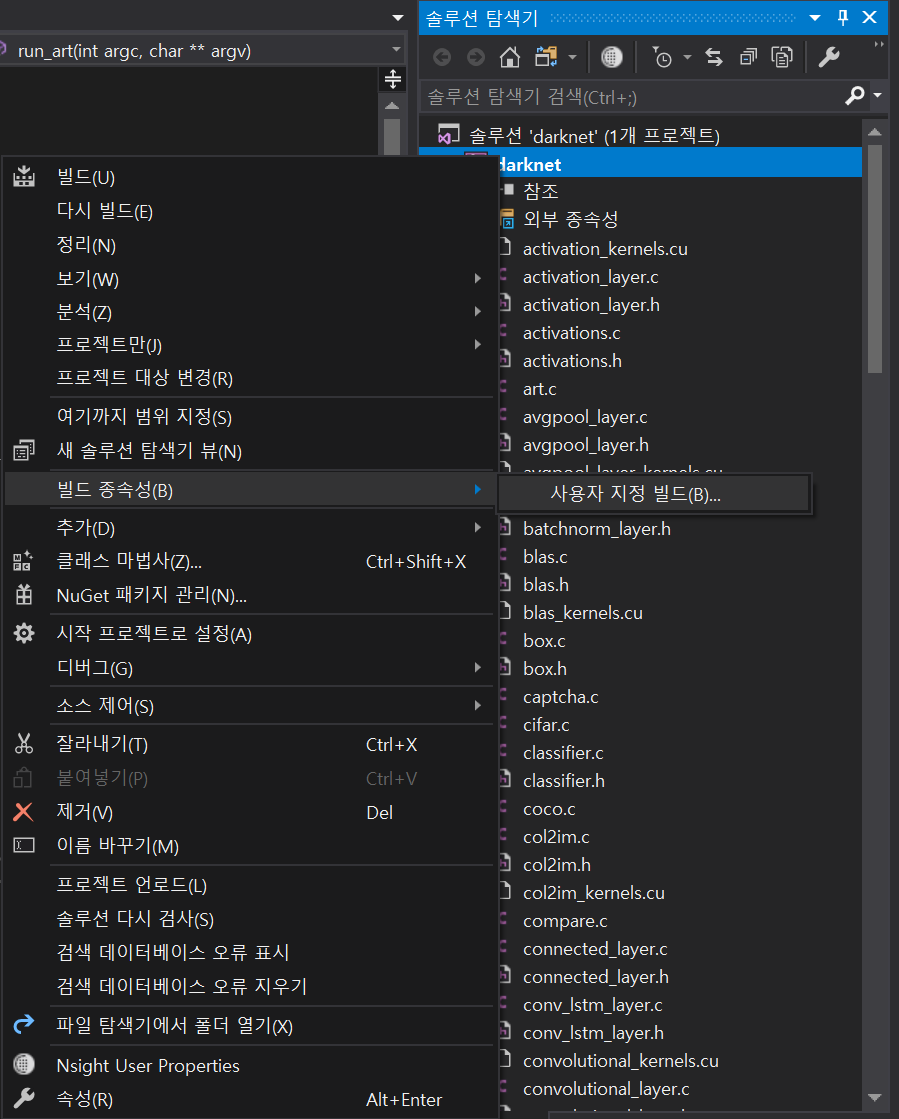
Task: Click the editor split handle icon
Action: [x=392, y=79]
